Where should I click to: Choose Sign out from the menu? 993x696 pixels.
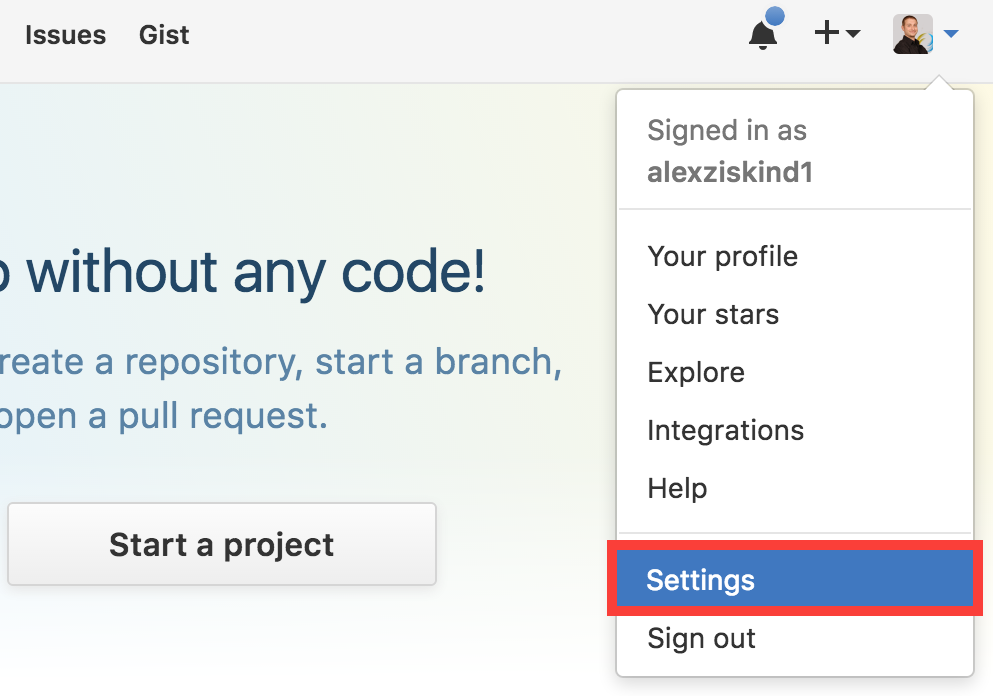pos(701,638)
